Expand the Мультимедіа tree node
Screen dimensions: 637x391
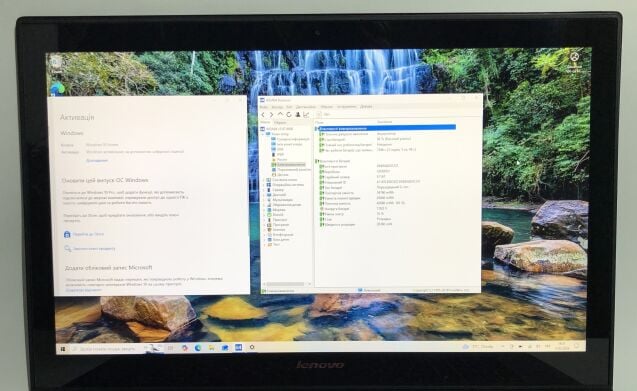263,200
